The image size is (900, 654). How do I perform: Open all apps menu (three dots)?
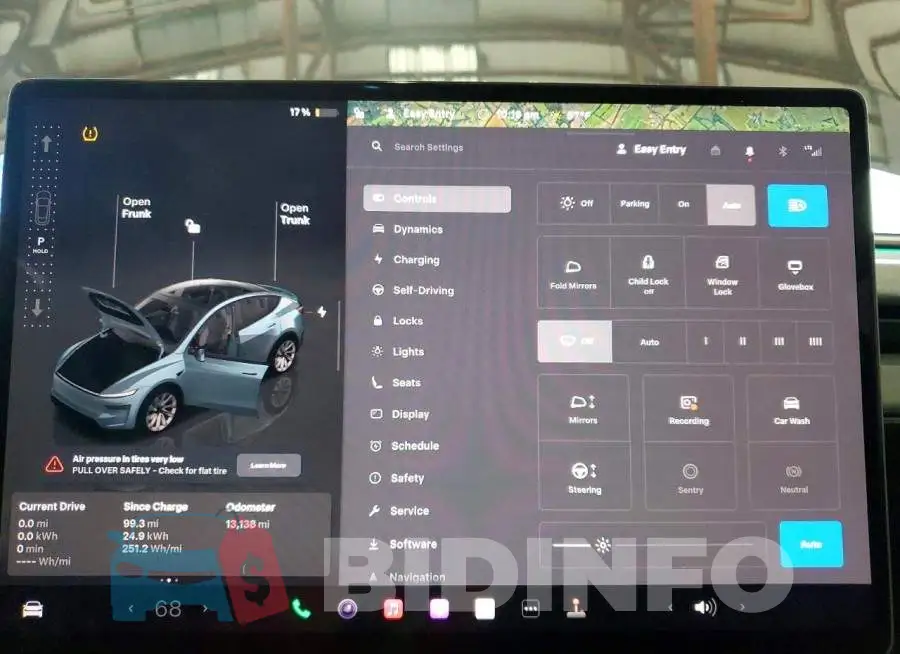(x=530, y=609)
